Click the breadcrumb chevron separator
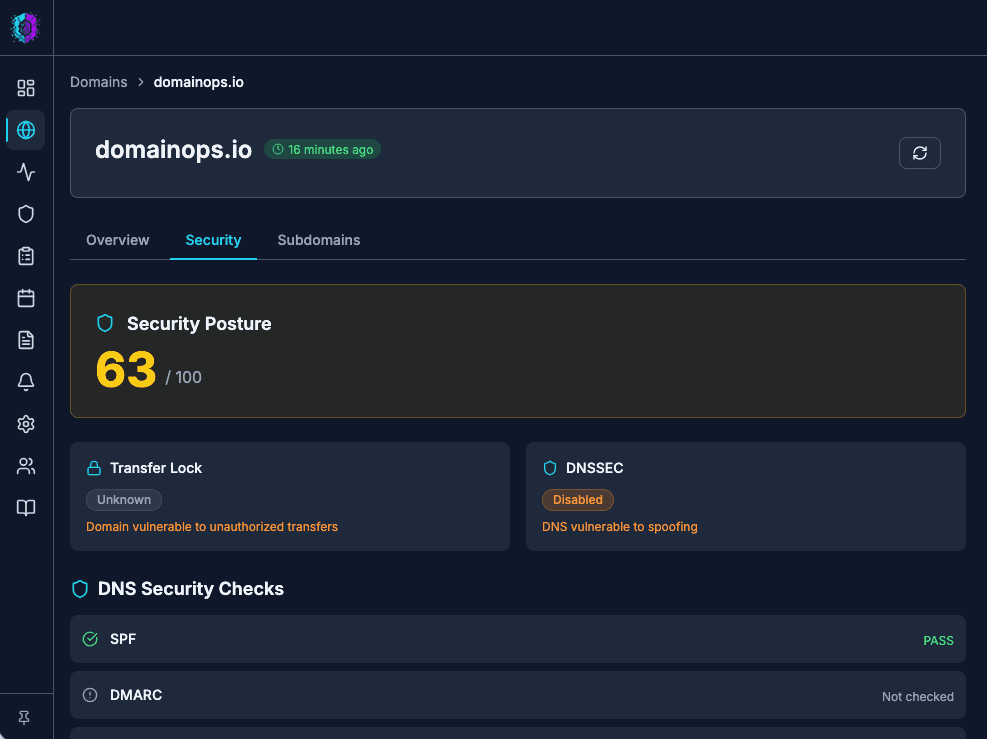Screen dimensions: 987x739 (x=141, y=82)
